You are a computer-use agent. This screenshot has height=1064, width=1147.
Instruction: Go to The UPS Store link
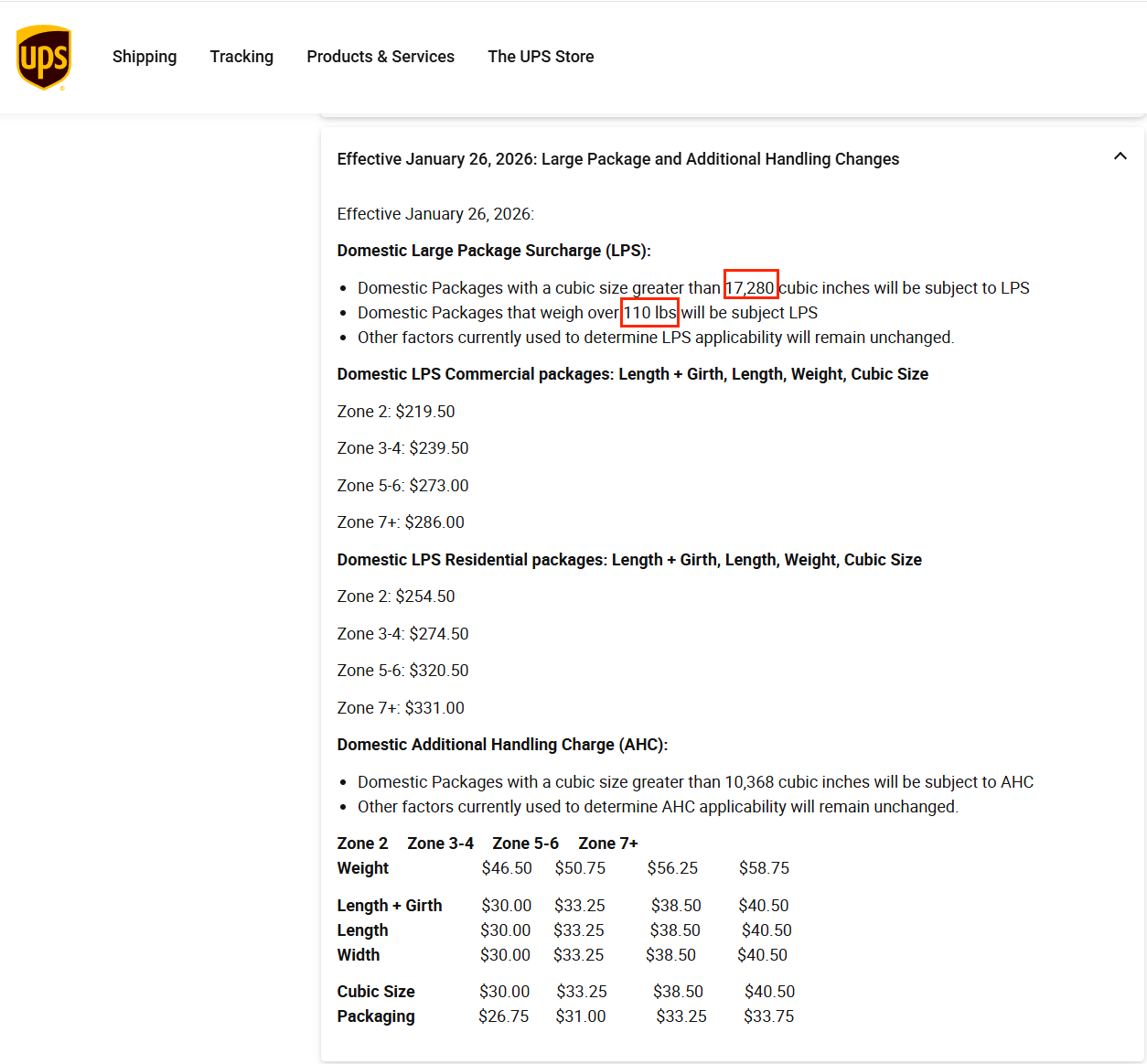coord(541,57)
